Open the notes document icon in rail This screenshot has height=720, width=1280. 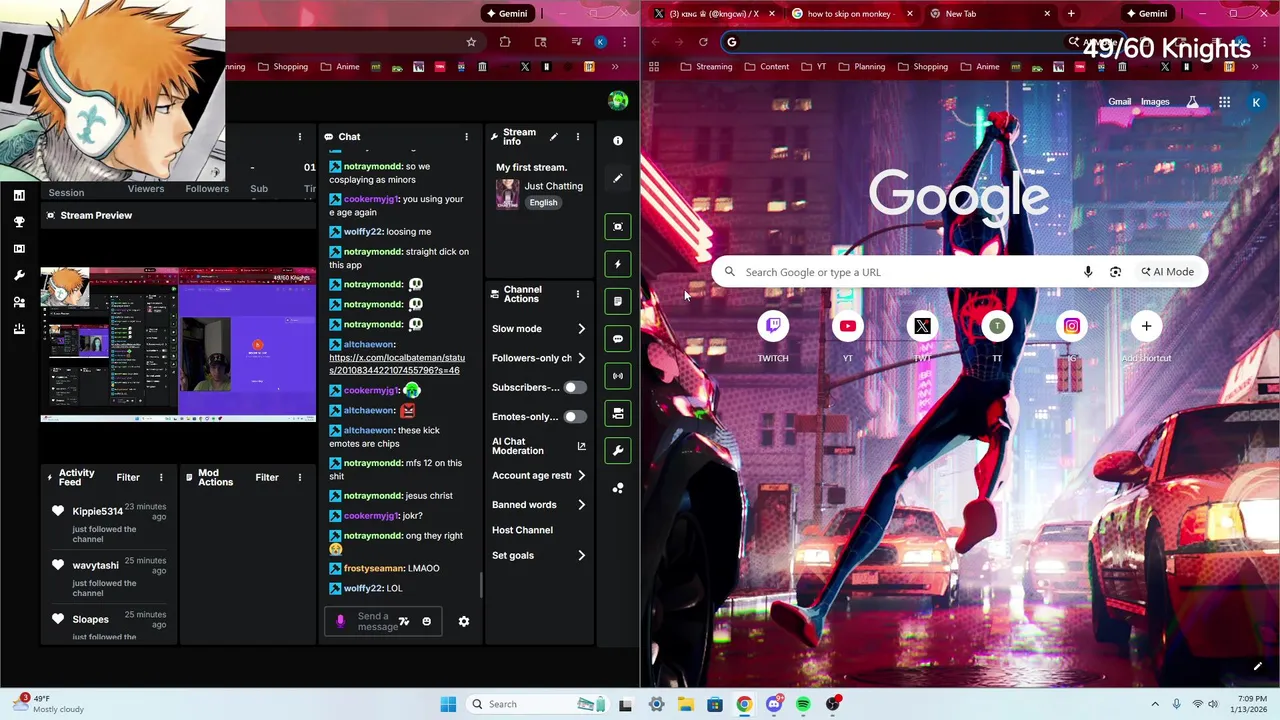(x=618, y=301)
